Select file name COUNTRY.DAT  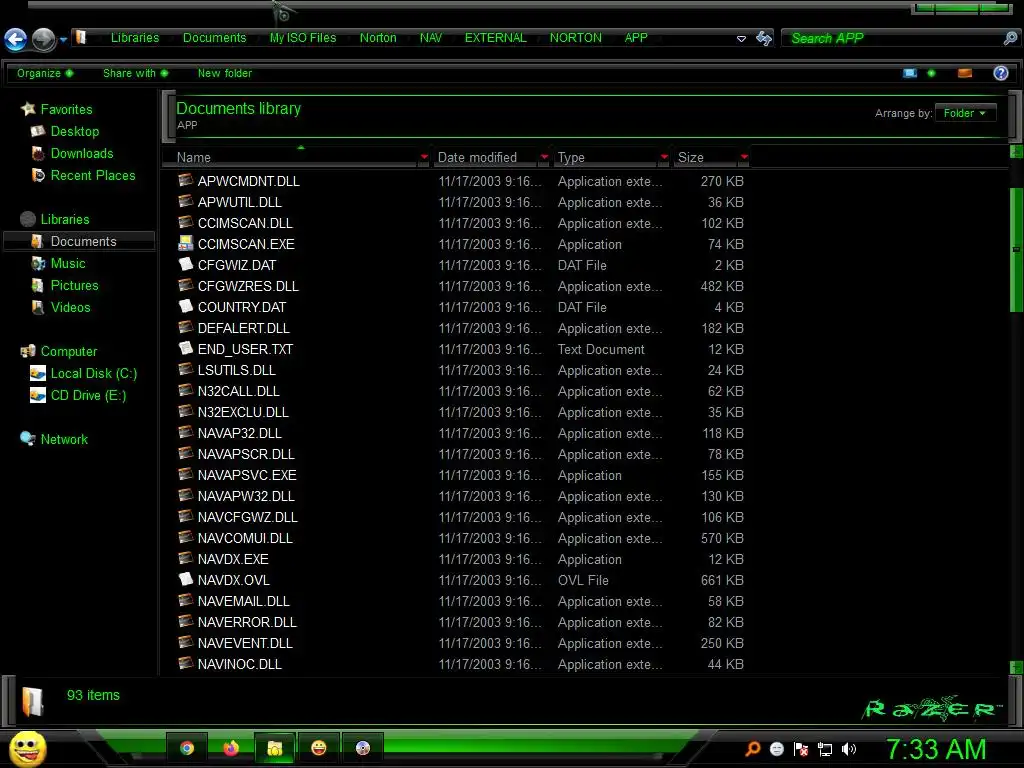(x=242, y=307)
